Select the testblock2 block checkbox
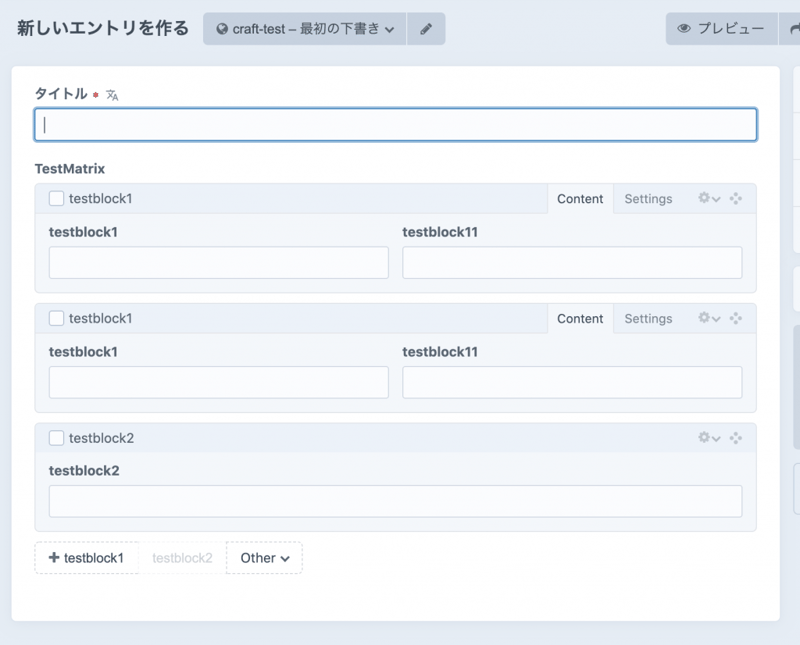 pyautogui.click(x=57, y=438)
